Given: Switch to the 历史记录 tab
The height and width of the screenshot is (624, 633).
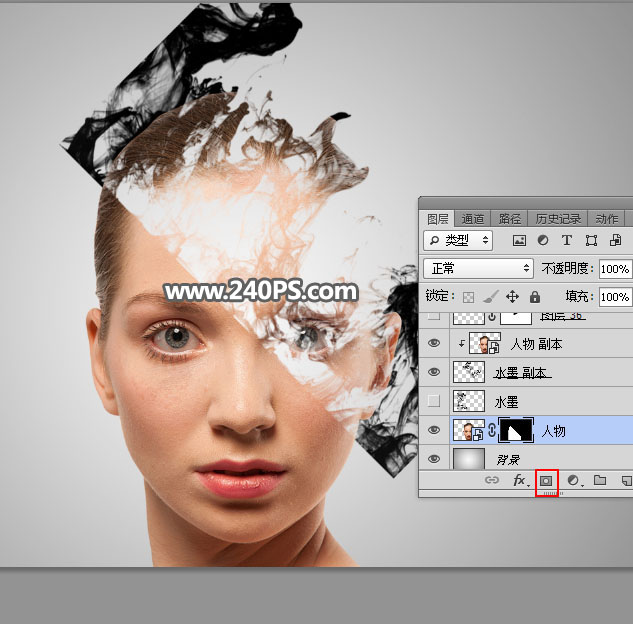Looking at the screenshot, I should (x=557, y=219).
